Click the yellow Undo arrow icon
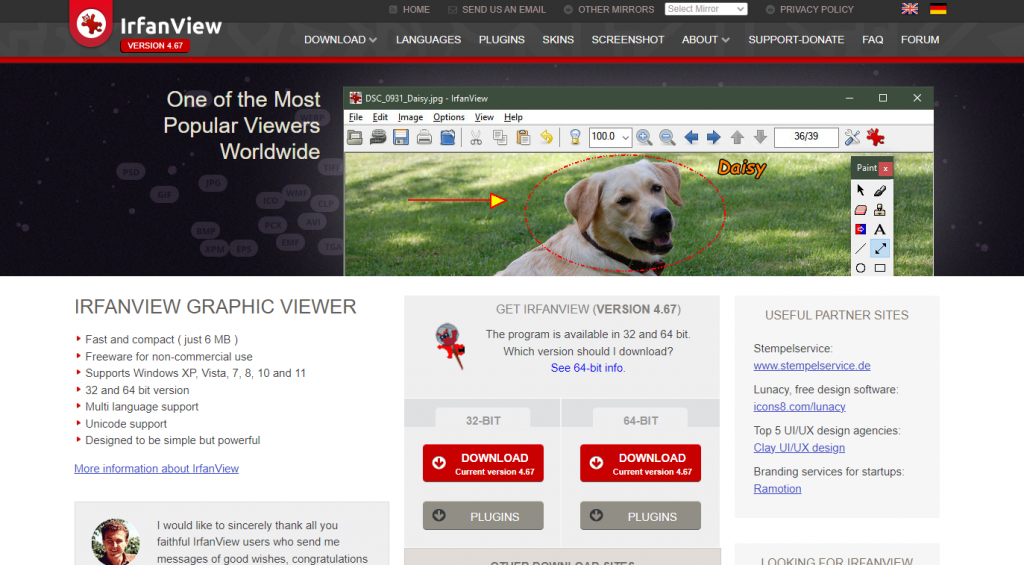This screenshot has width=1024, height=565. point(547,137)
